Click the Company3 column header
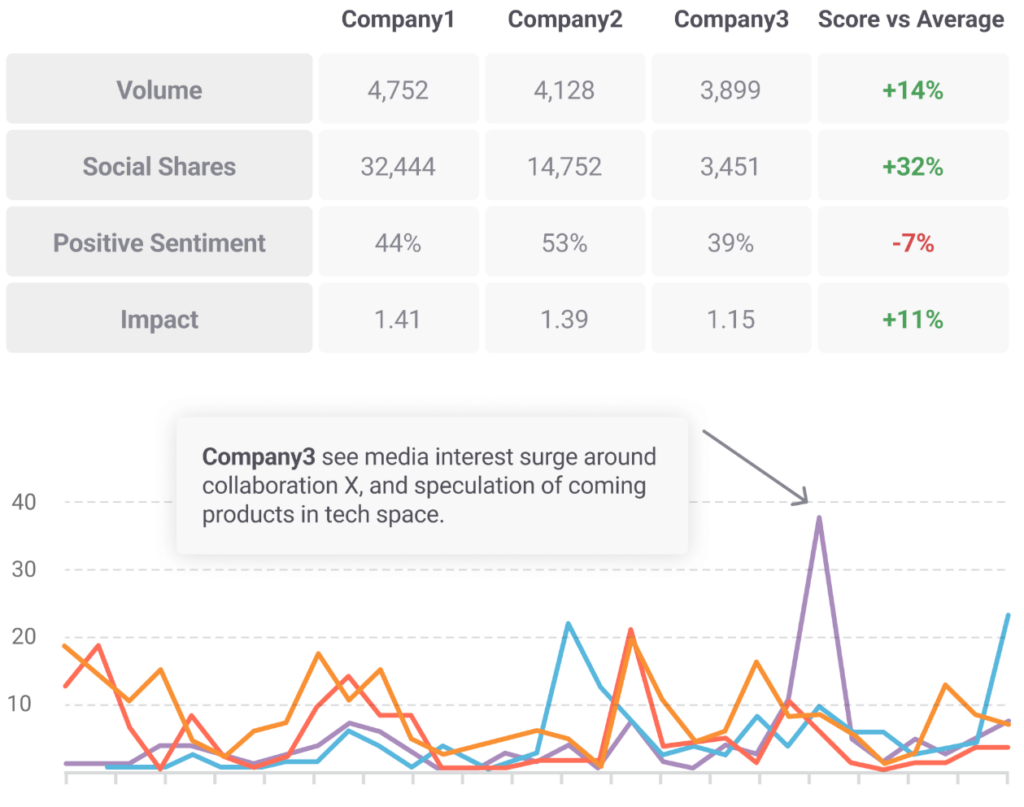 [x=731, y=20]
